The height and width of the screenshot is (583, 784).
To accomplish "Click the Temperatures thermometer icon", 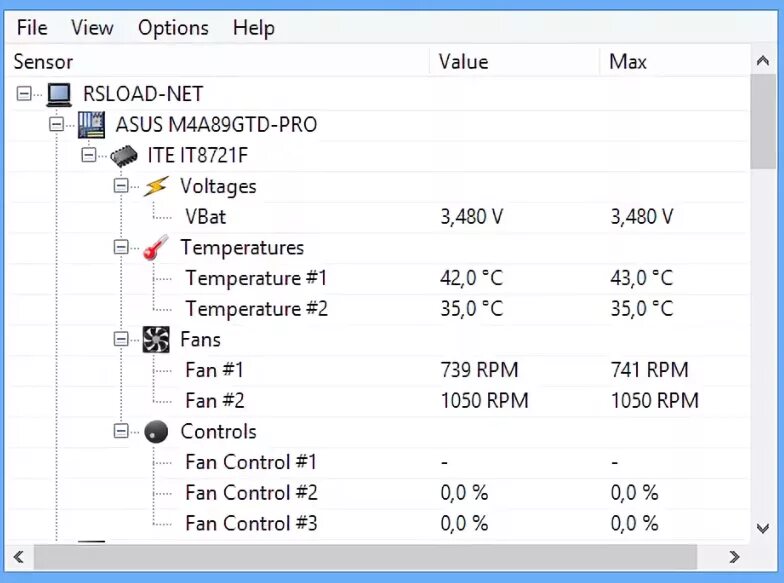I will [x=156, y=248].
